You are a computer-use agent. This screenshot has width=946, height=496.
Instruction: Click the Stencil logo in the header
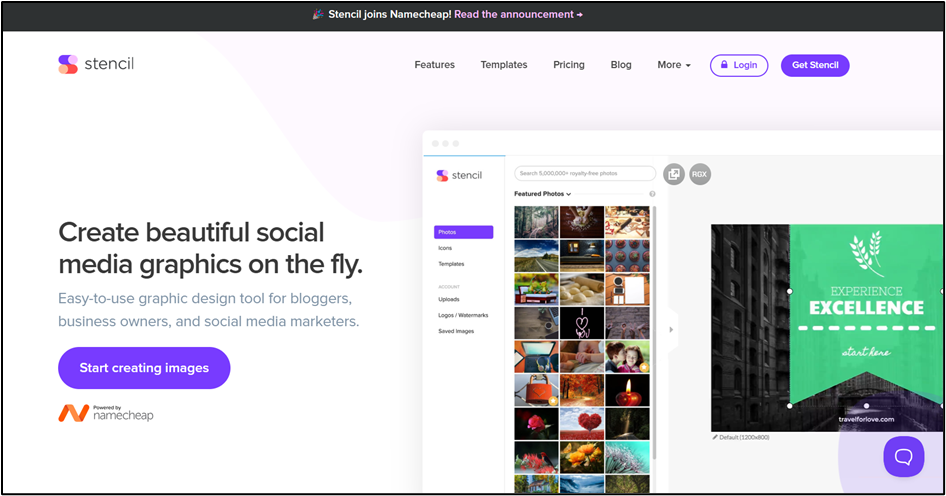[95, 64]
